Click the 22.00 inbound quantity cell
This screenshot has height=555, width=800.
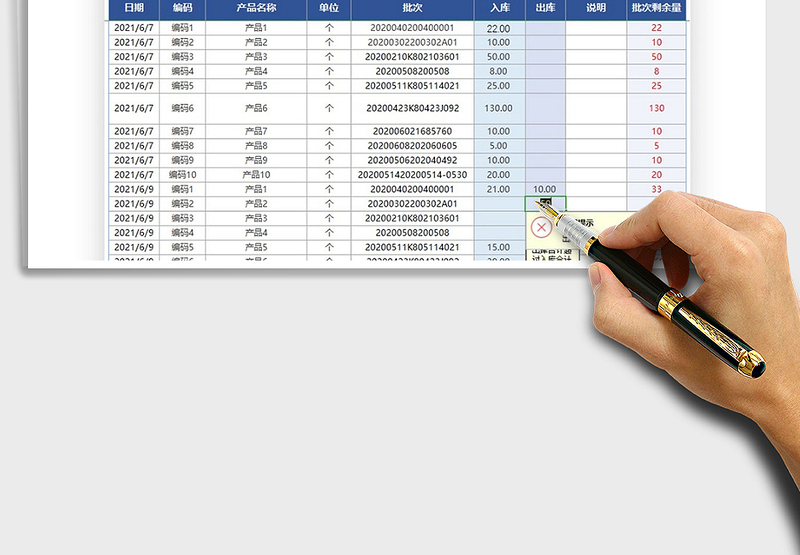point(498,28)
